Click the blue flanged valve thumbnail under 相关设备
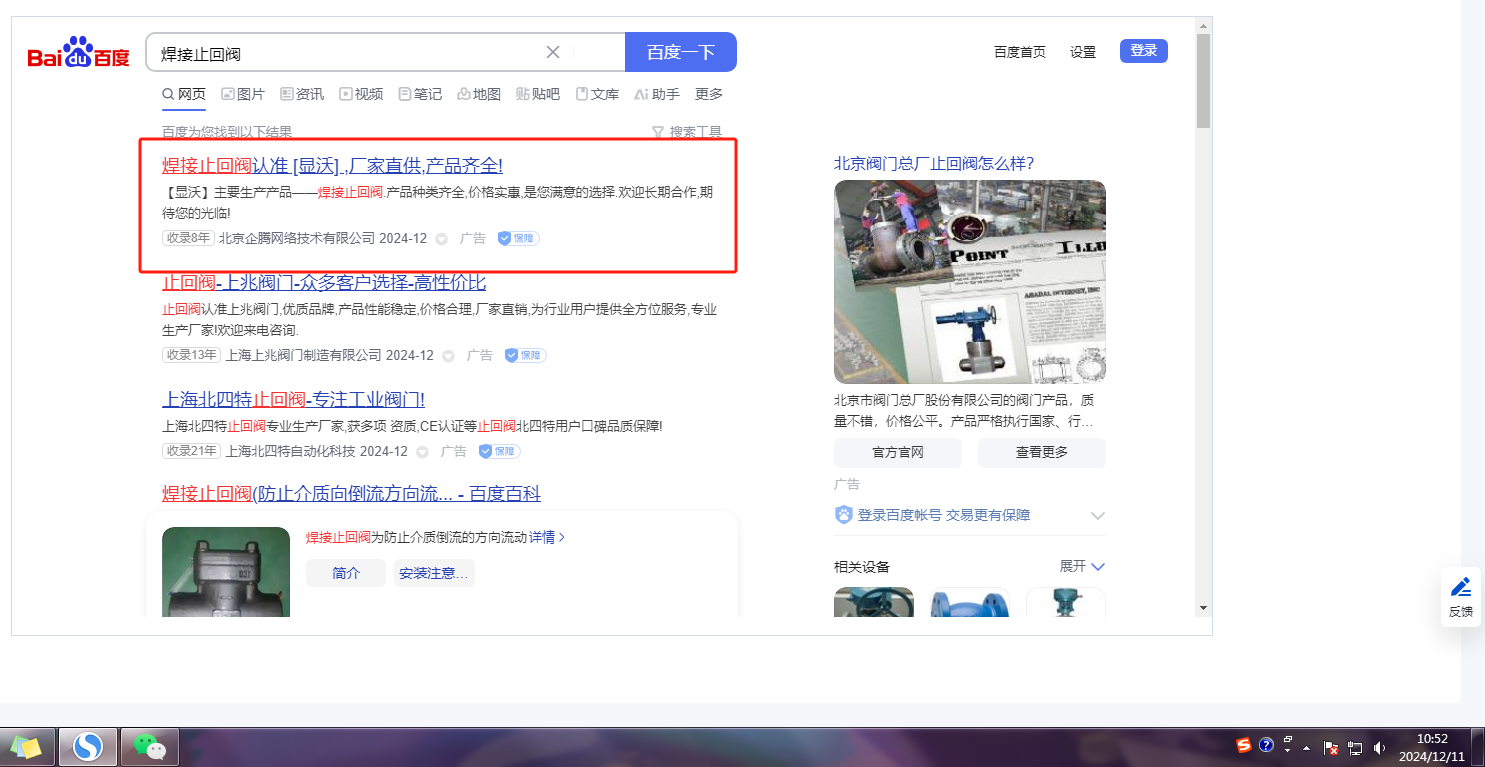 coord(970,601)
